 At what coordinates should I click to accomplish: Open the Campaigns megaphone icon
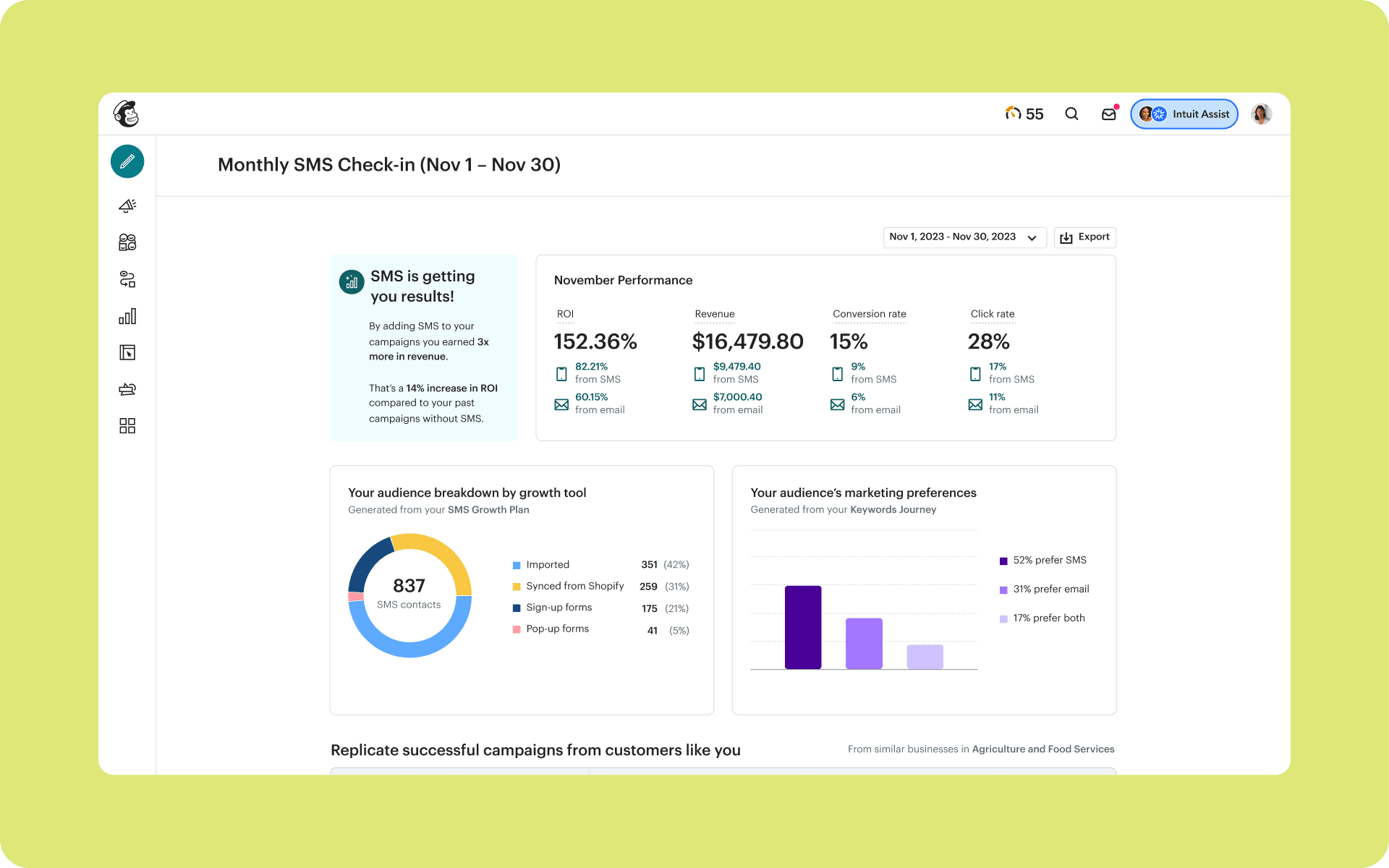pyautogui.click(x=127, y=206)
